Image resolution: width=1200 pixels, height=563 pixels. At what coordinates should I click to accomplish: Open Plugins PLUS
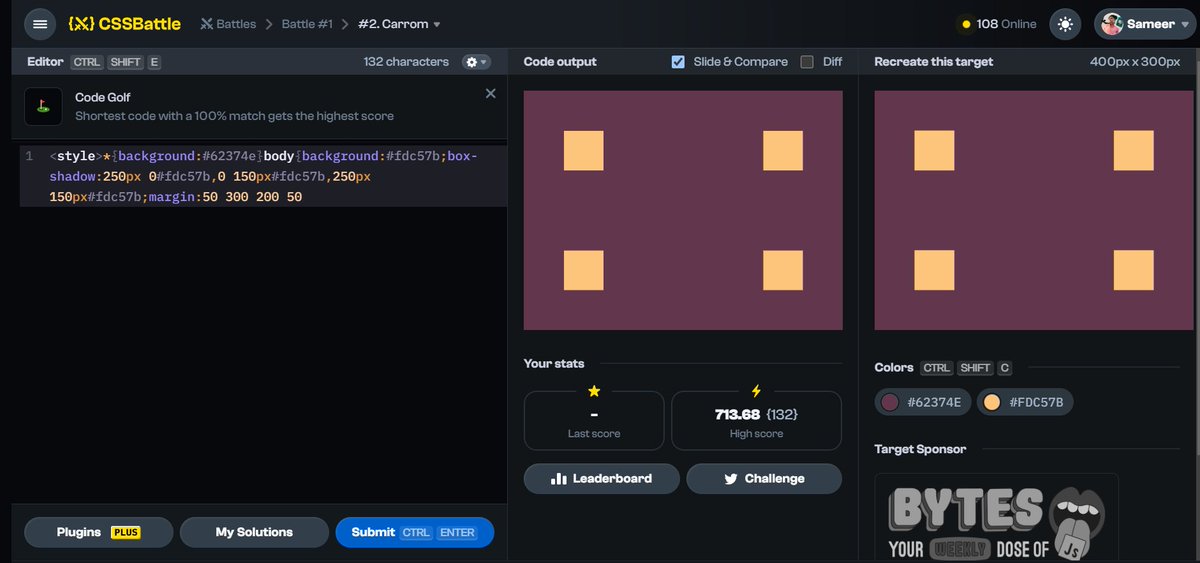pos(99,532)
